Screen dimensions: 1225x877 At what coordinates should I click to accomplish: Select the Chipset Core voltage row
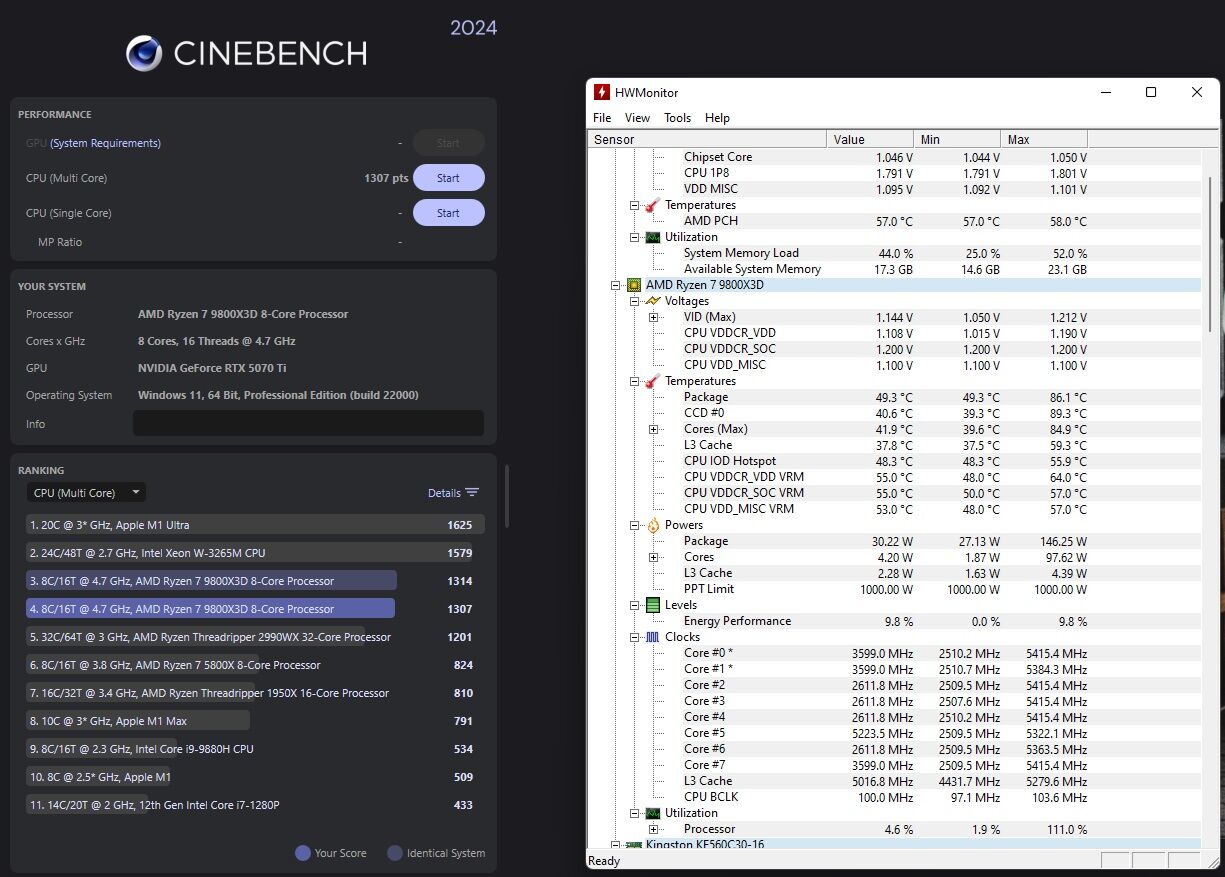pos(894,157)
